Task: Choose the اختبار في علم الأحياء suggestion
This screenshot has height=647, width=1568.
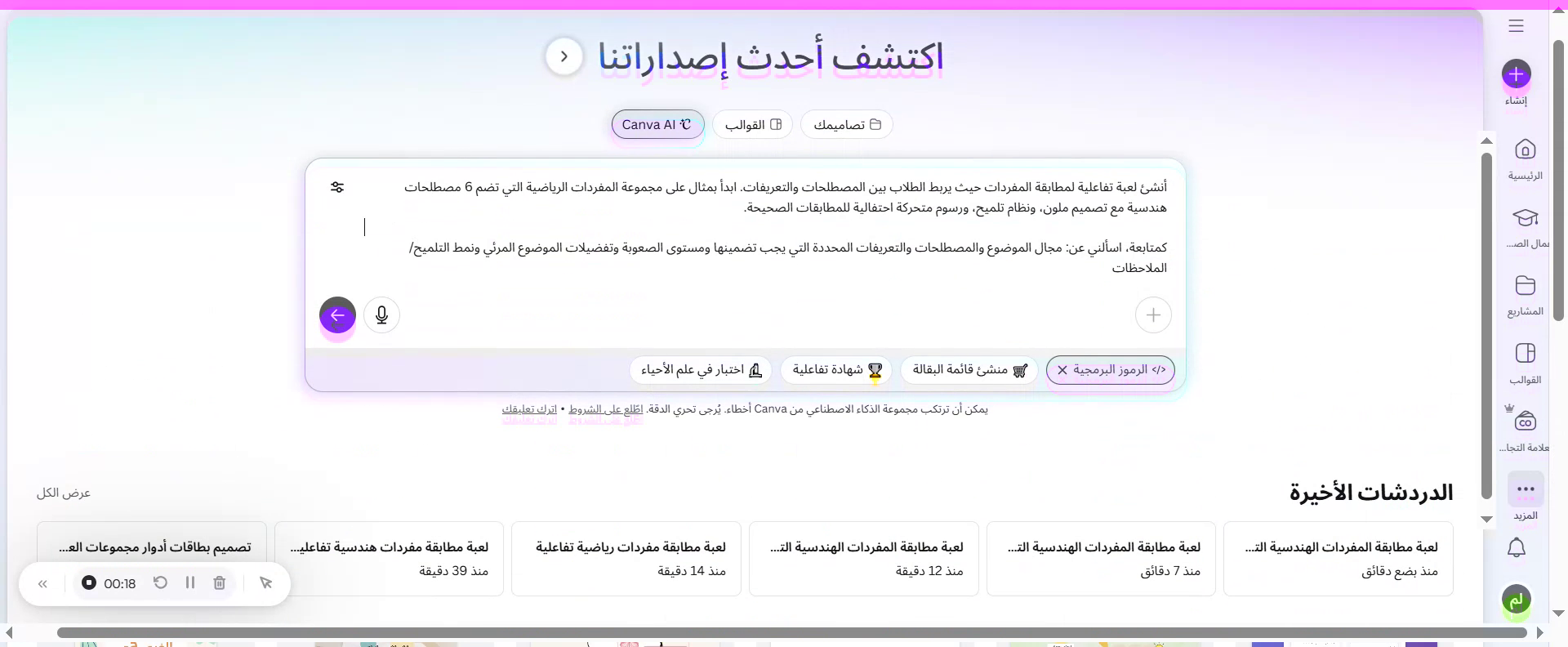Action: coord(702,370)
